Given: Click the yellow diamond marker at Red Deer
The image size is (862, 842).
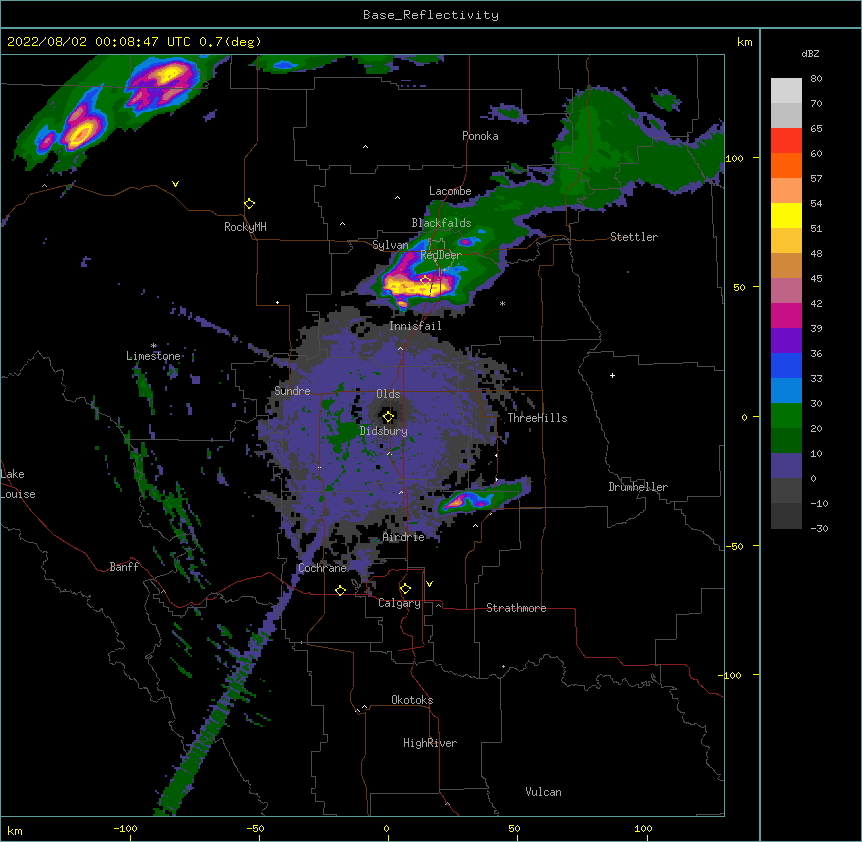Looking at the screenshot, I should (x=425, y=281).
